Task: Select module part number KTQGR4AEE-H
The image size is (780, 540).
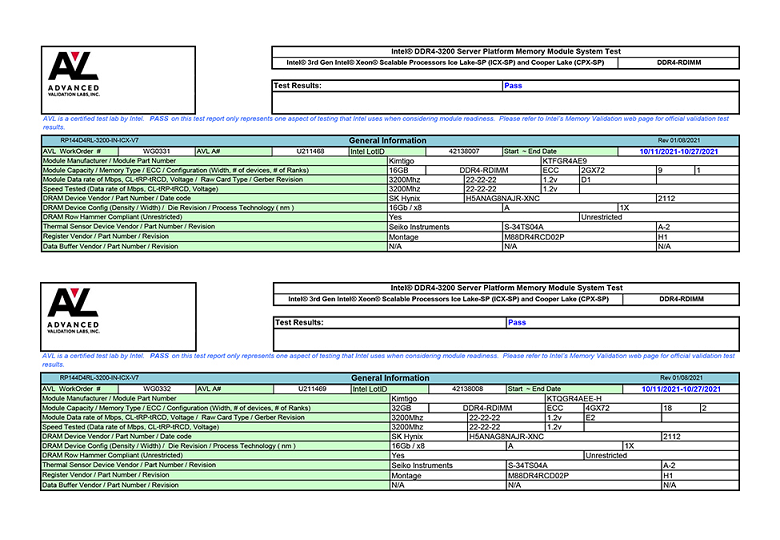Action: [x=574, y=399]
